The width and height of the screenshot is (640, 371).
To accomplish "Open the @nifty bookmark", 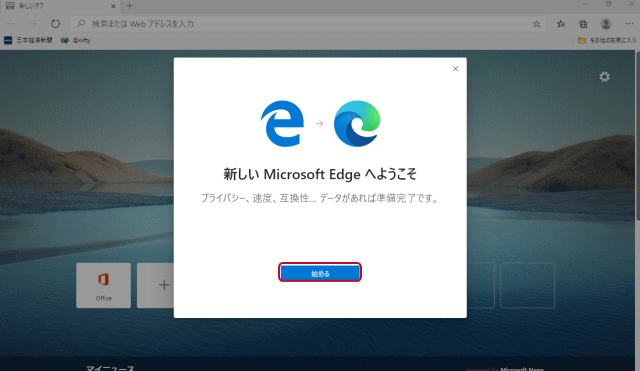I will (76, 40).
